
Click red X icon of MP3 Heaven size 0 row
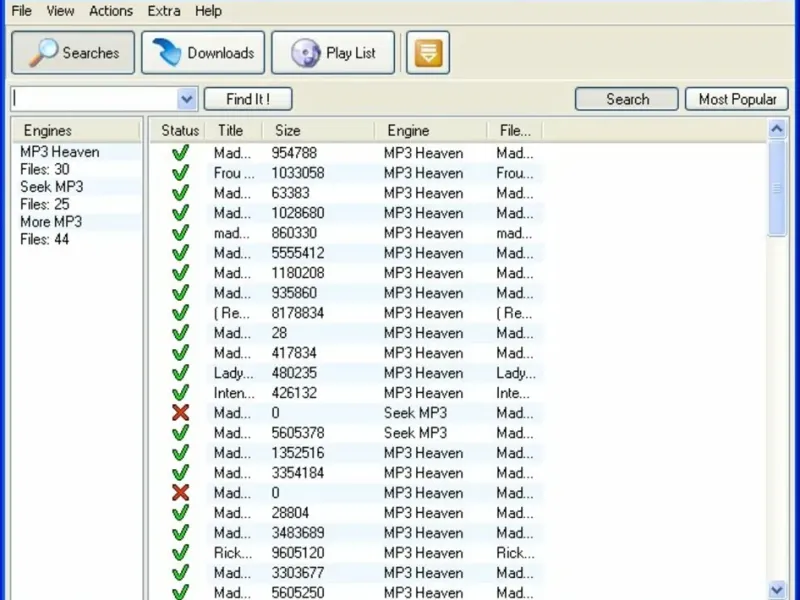point(180,493)
